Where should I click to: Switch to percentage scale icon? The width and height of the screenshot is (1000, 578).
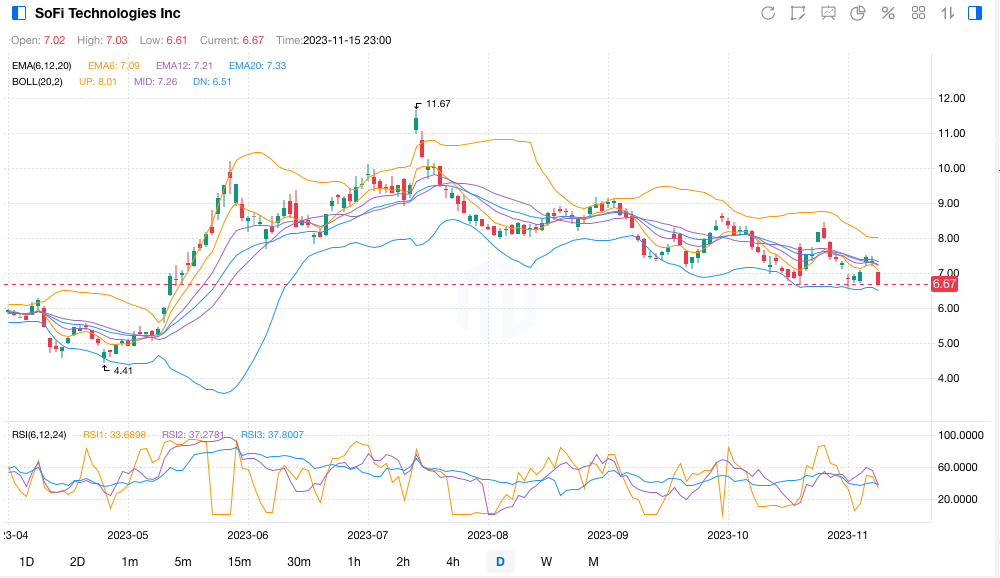(888, 13)
